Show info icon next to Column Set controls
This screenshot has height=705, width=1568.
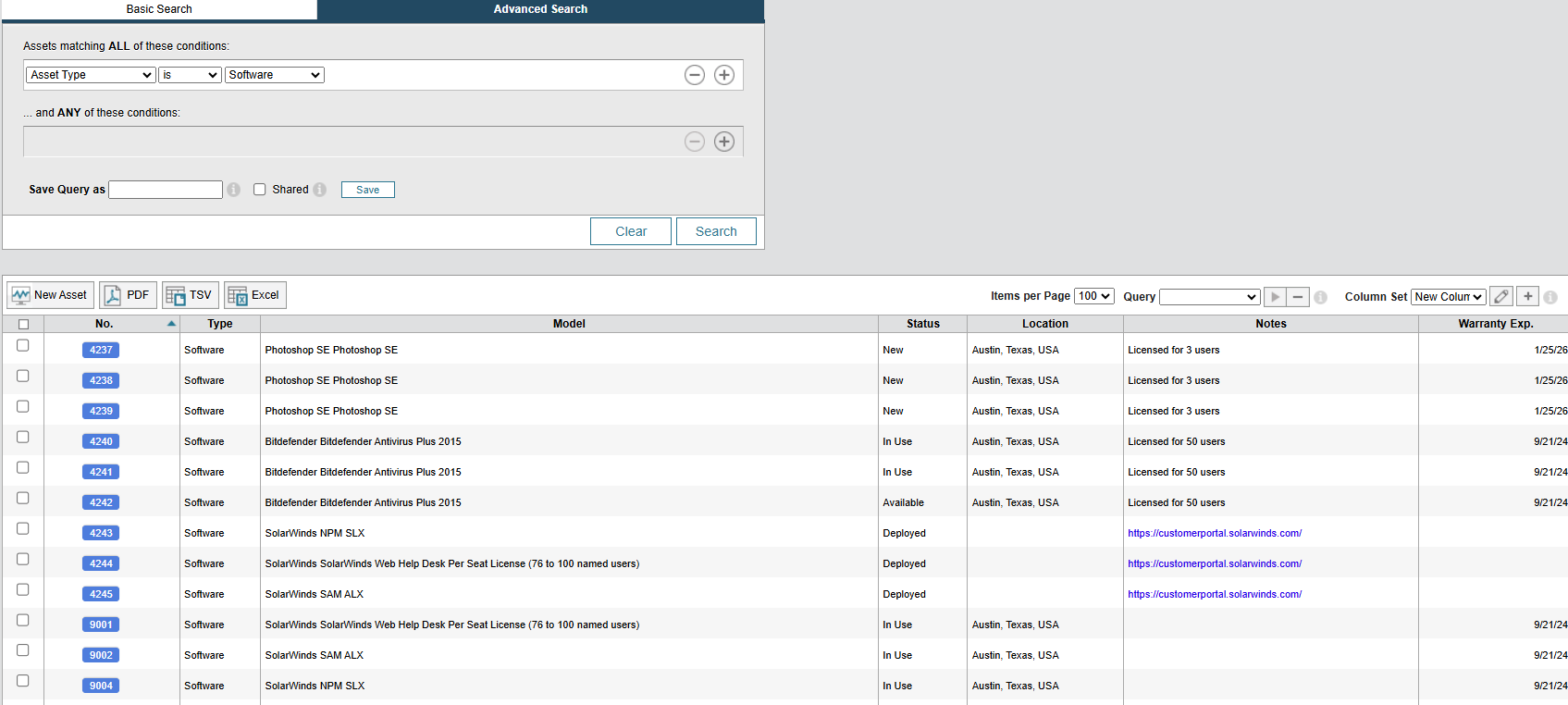pos(1550,297)
